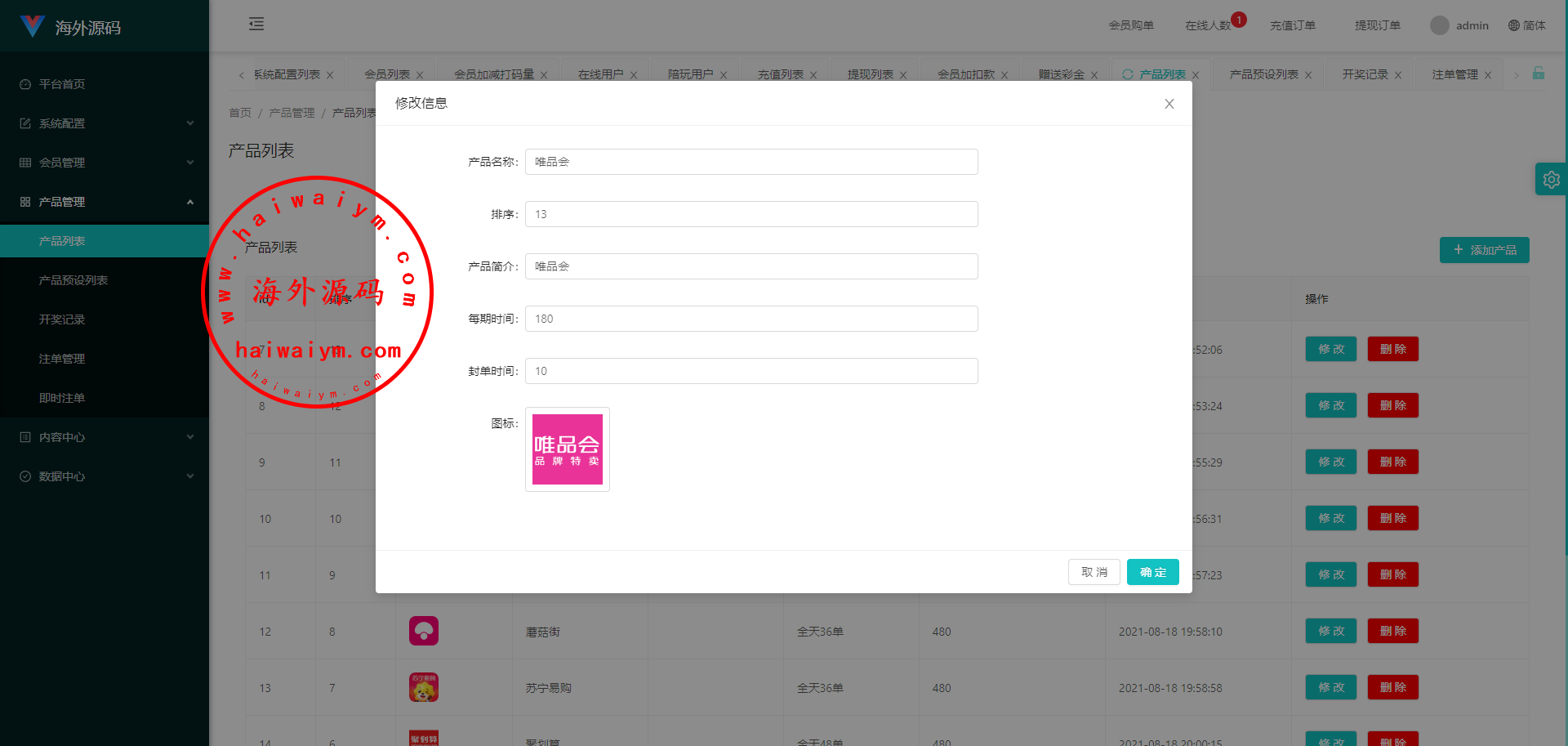Expand the 会员管理 sidebar menu
The width and height of the screenshot is (1568, 746).
[105, 163]
